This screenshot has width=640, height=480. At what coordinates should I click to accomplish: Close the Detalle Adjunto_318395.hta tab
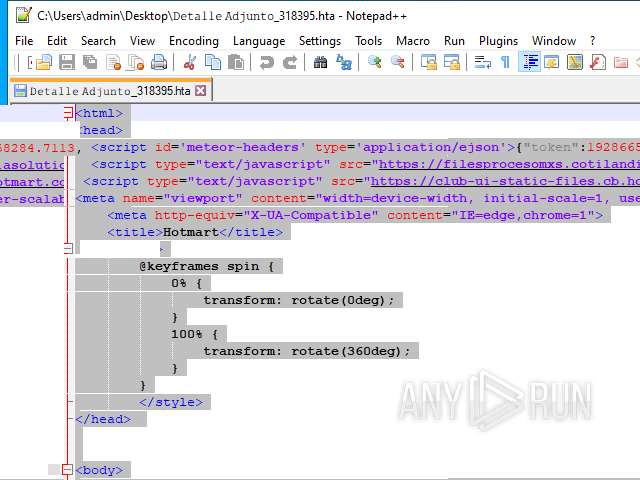[200, 91]
